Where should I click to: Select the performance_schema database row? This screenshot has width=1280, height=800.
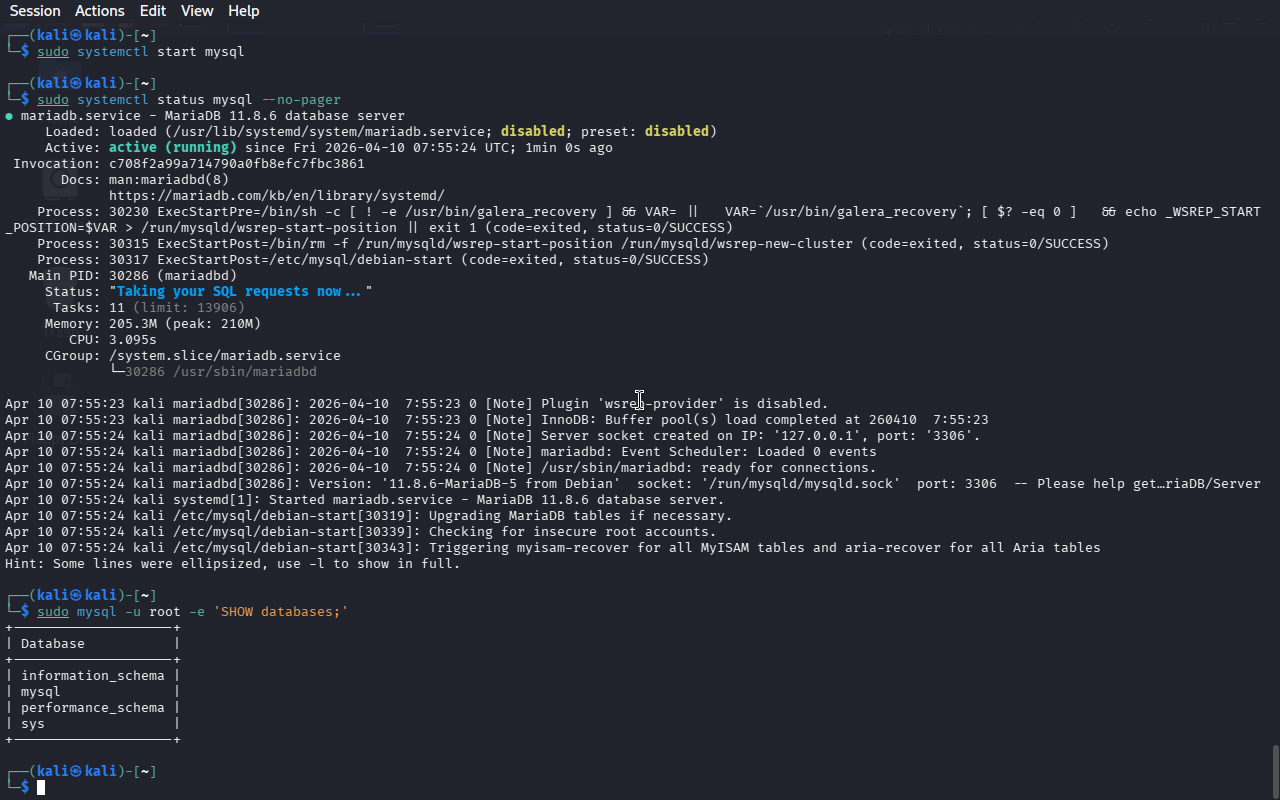[x=92, y=708]
